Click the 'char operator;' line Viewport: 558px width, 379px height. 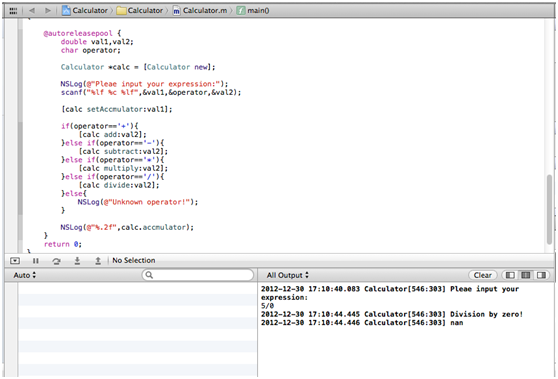point(90,51)
